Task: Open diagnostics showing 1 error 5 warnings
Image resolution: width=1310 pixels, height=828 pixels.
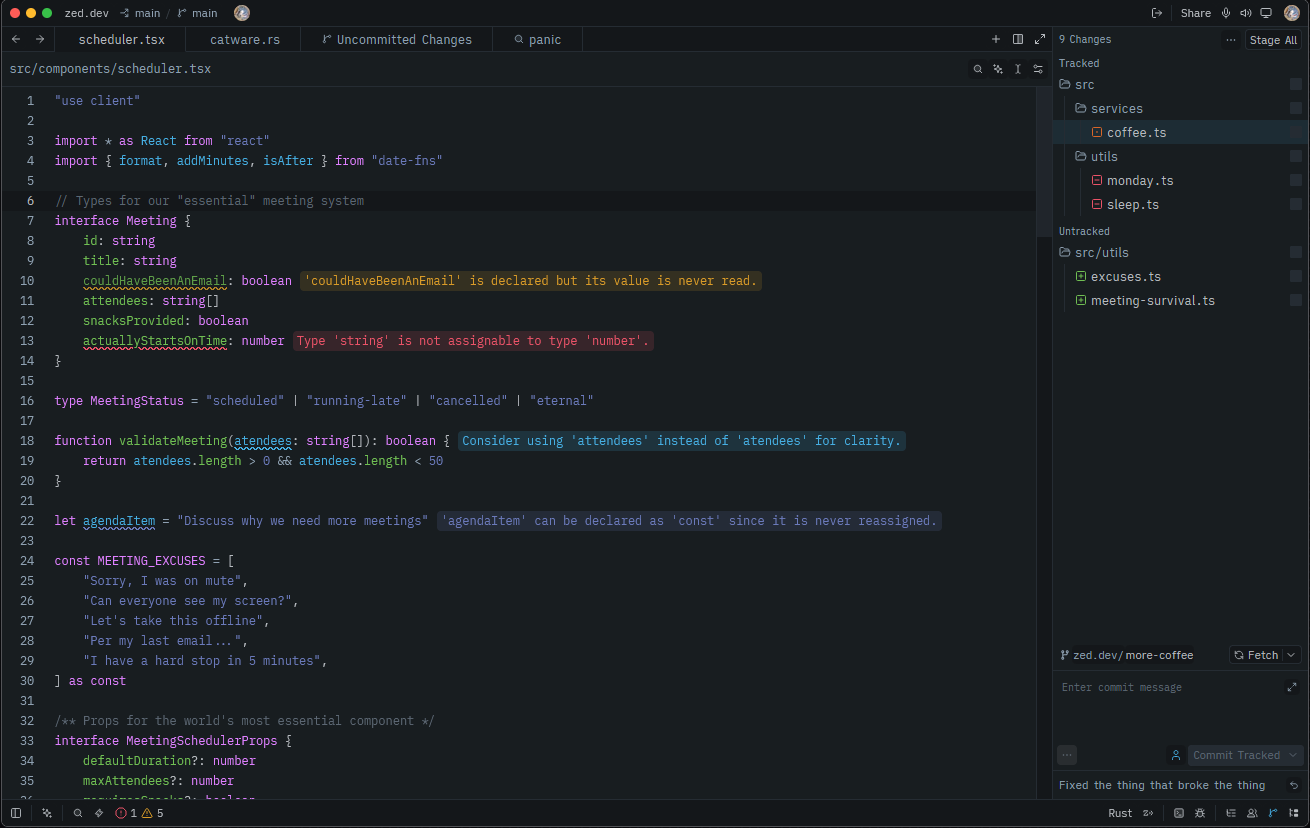Action: 139,813
